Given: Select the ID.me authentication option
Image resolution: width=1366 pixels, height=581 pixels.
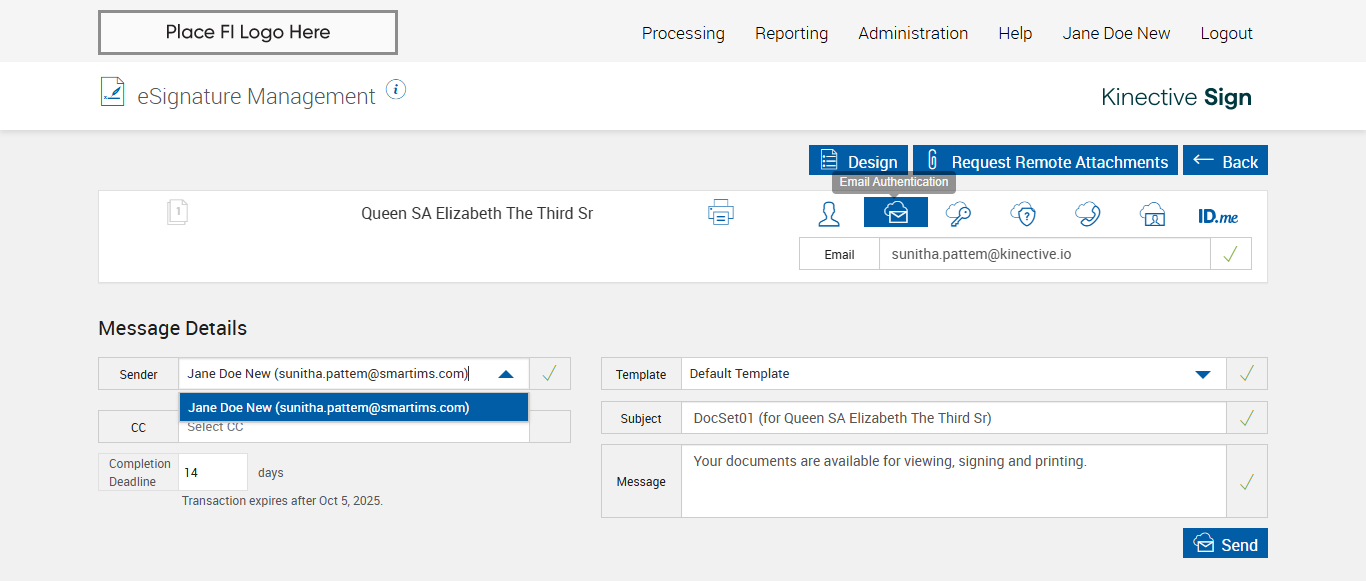Looking at the screenshot, I should click(1218, 215).
